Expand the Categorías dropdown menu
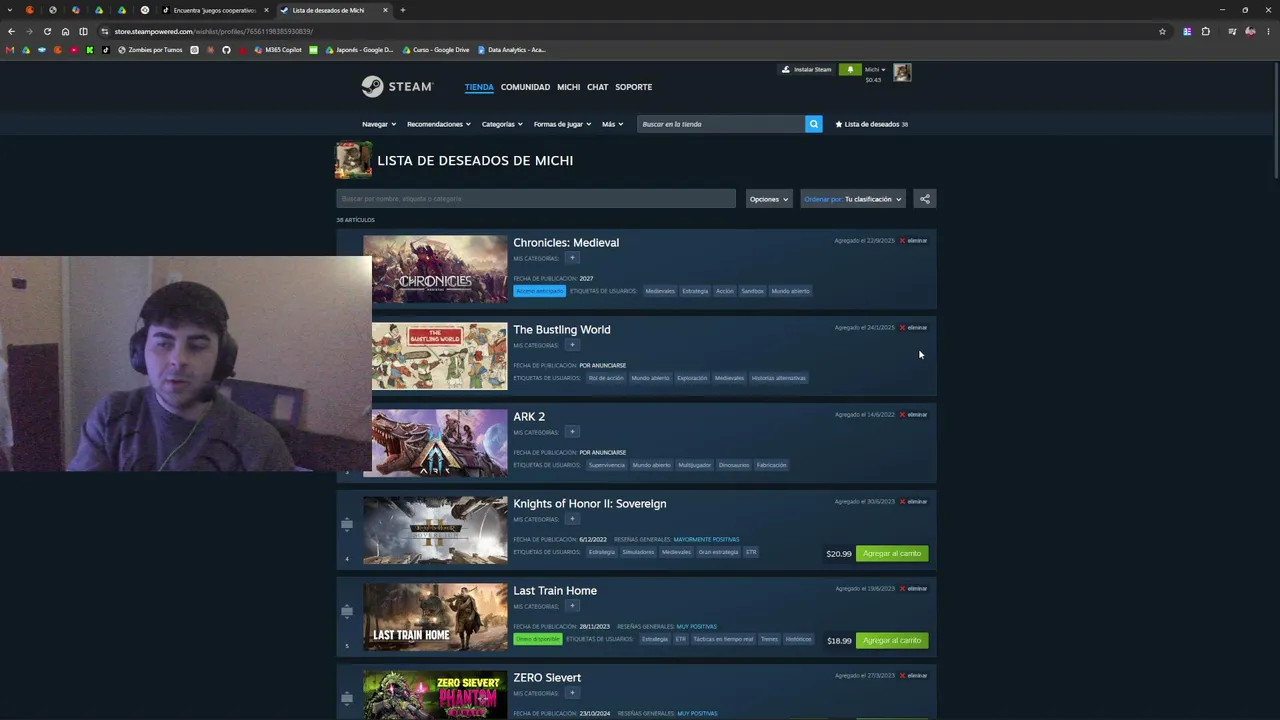Image resolution: width=1280 pixels, height=720 pixels. [x=502, y=124]
